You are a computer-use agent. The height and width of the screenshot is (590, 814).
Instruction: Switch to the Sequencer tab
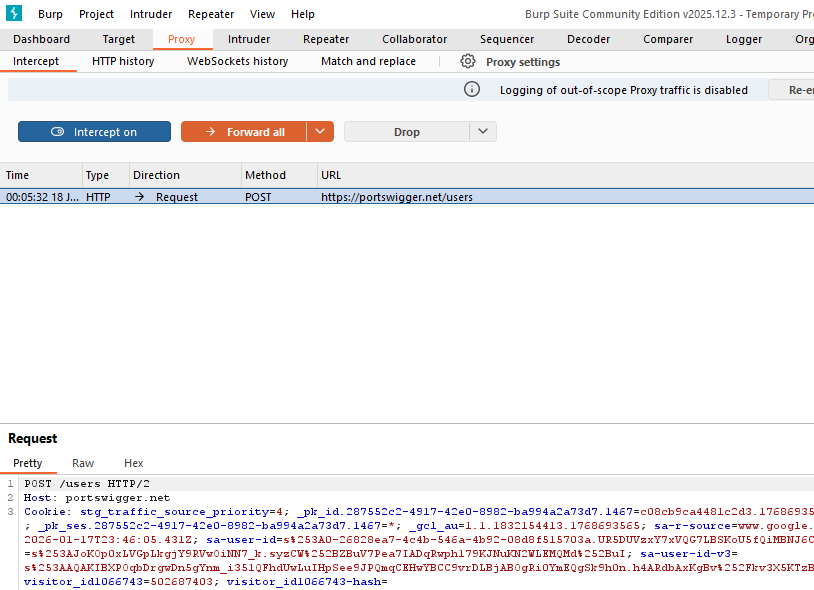pyautogui.click(x=507, y=39)
